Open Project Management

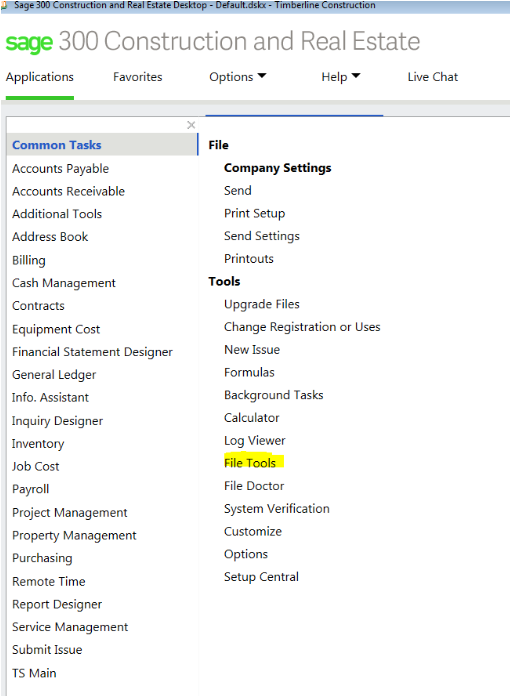point(69,512)
